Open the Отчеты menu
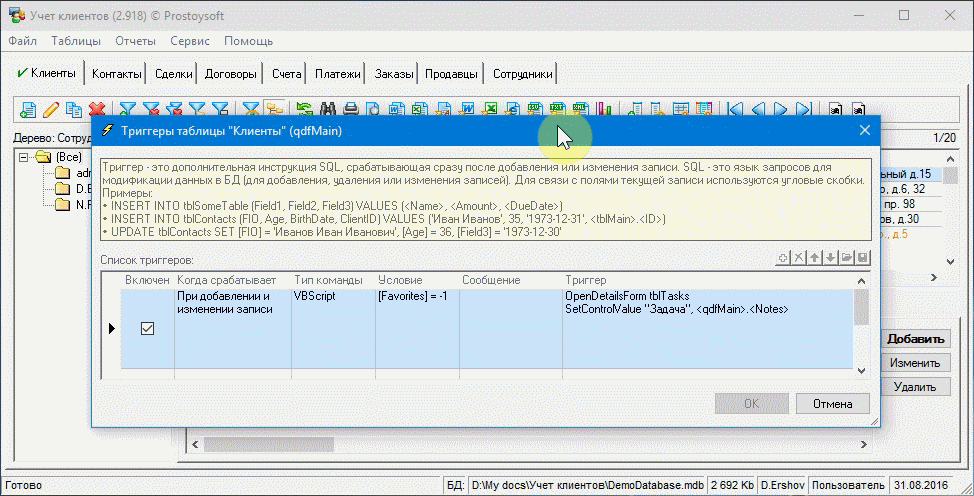This screenshot has width=974, height=496. (135, 41)
